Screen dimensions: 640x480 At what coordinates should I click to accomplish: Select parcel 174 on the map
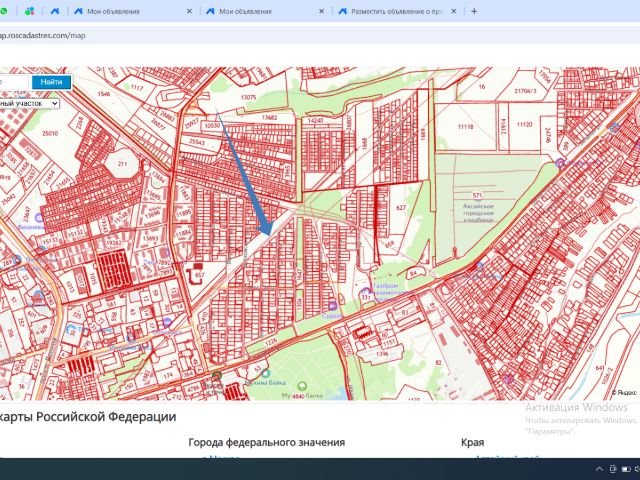(x=168, y=375)
